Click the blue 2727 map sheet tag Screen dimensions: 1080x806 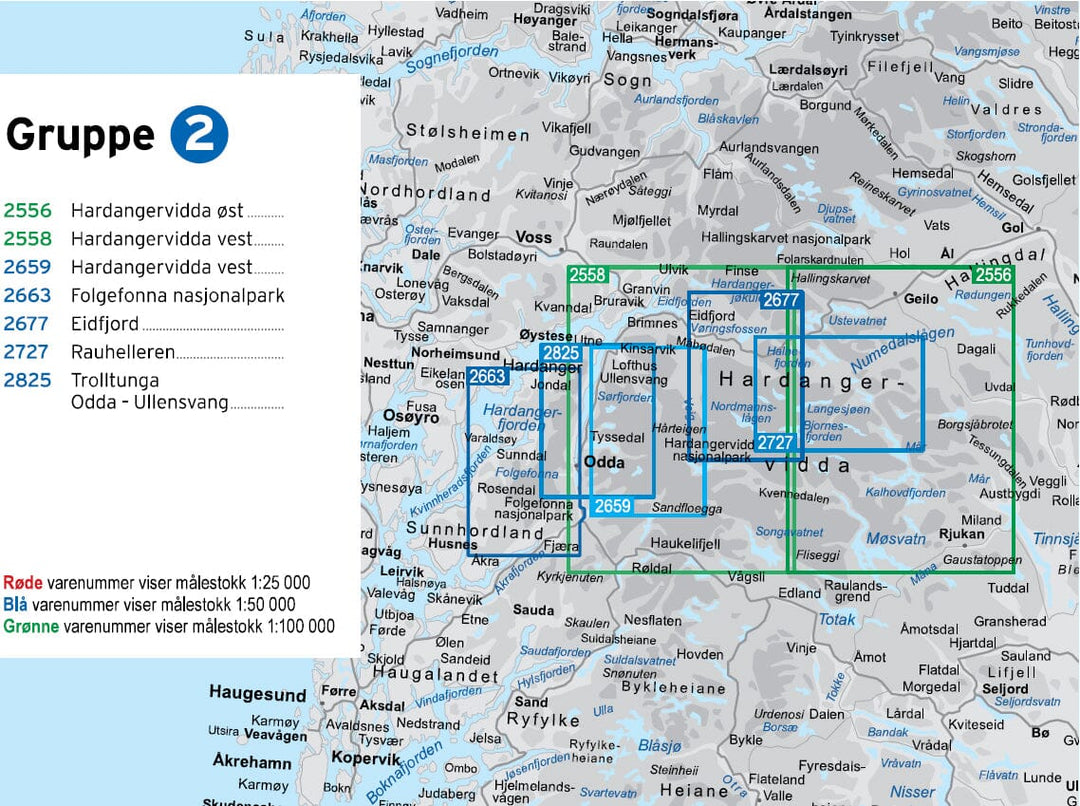pos(775,442)
